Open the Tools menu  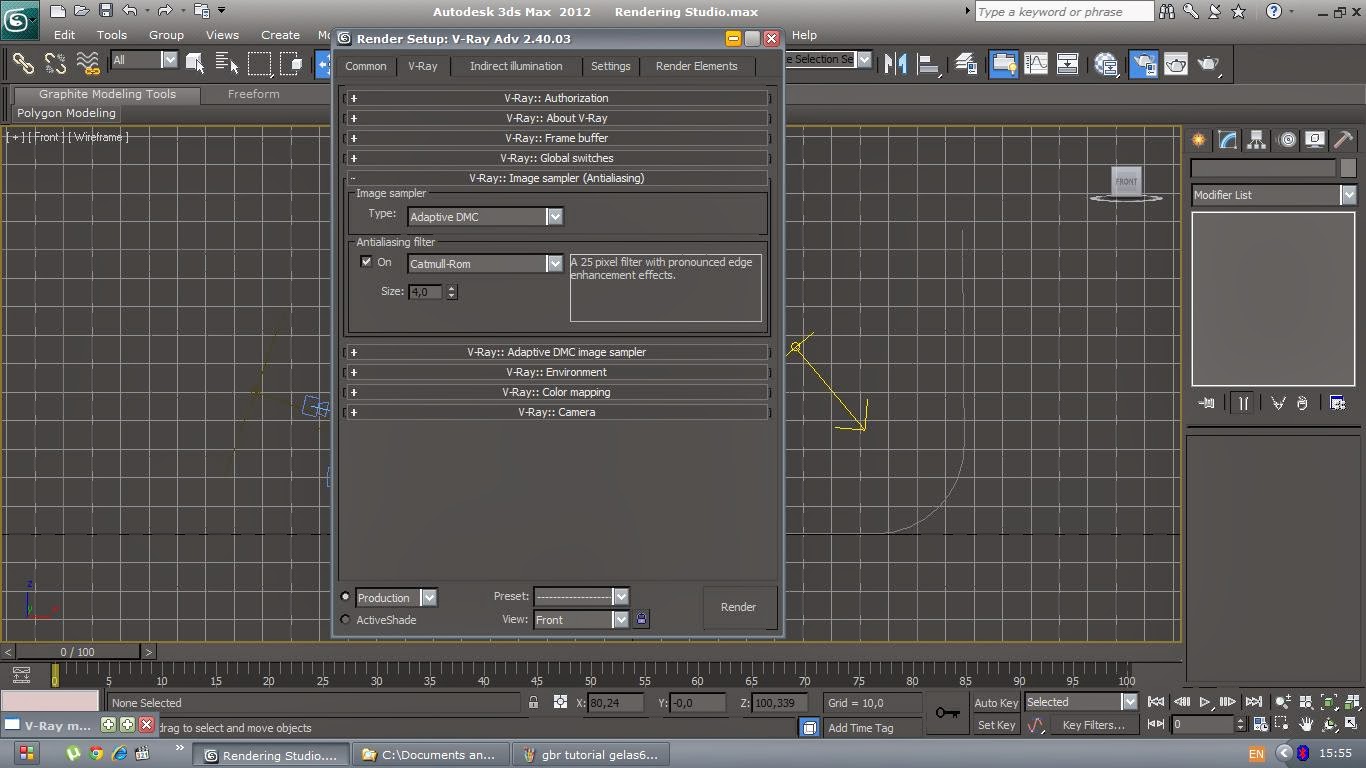pyautogui.click(x=112, y=34)
